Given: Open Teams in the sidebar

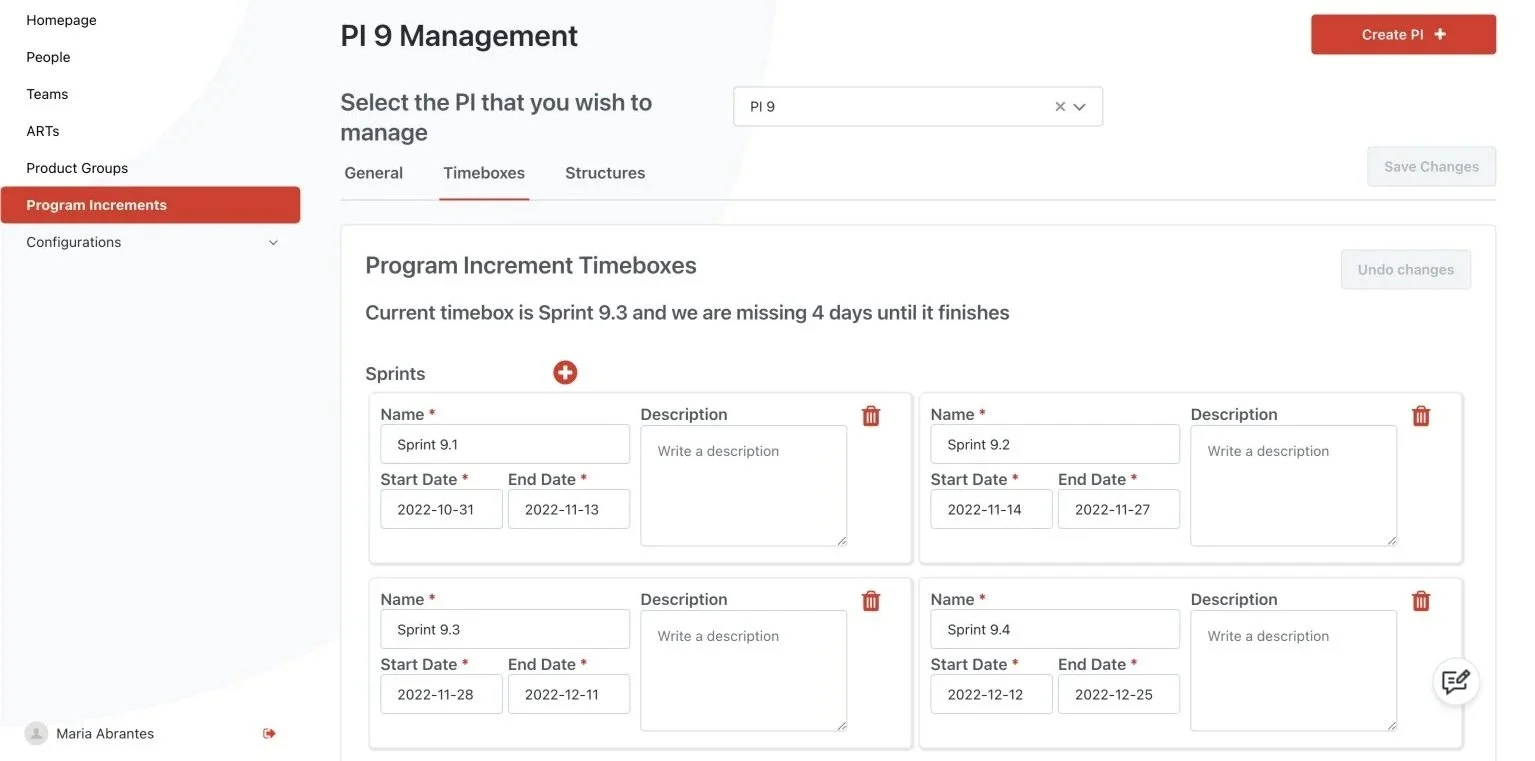Looking at the screenshot, I should pos(47,94).
